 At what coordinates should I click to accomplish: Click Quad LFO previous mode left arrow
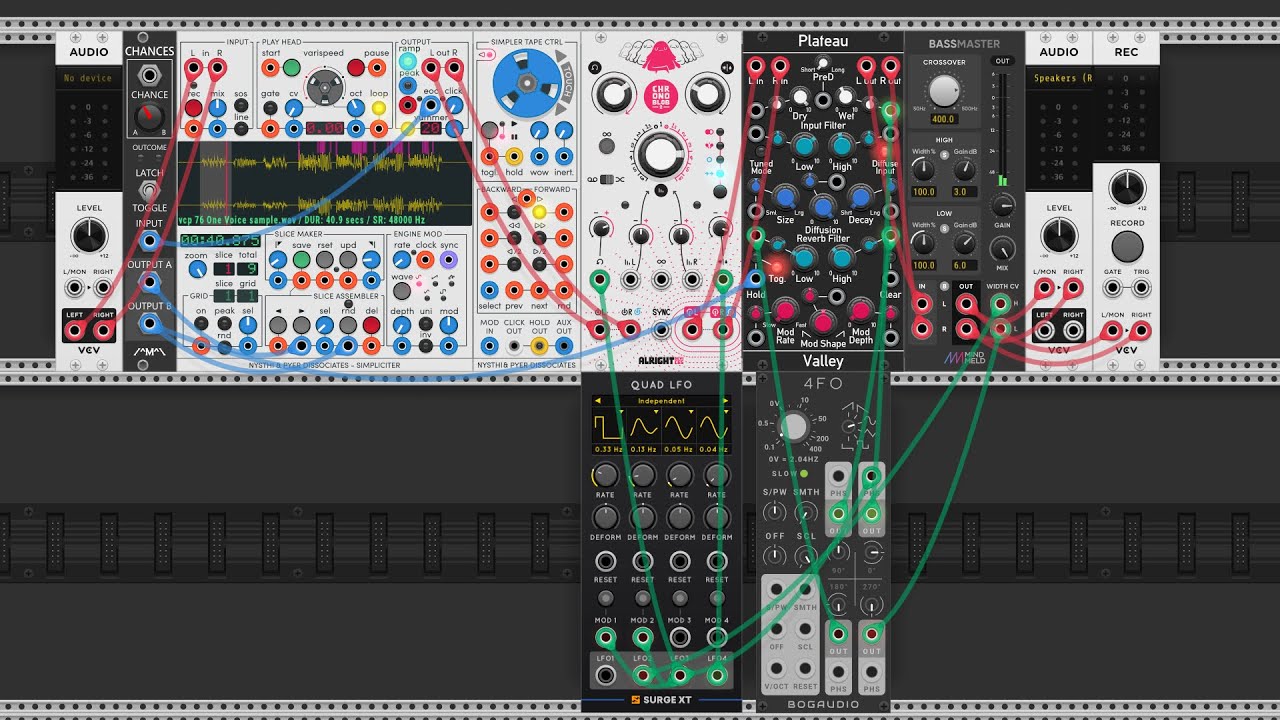tap(597, 401)
